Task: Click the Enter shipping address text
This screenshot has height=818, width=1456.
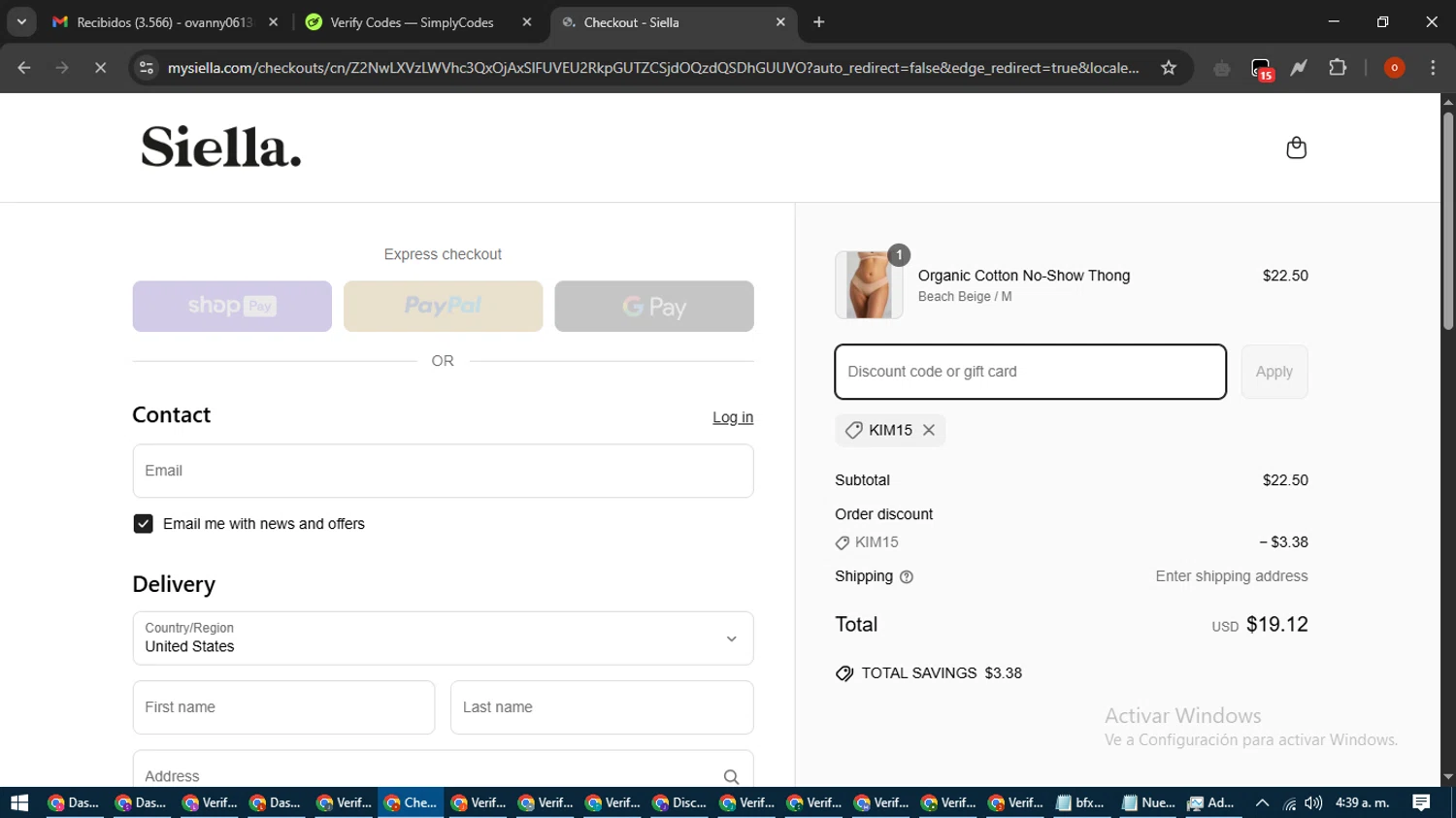Action: (1232, 576)
